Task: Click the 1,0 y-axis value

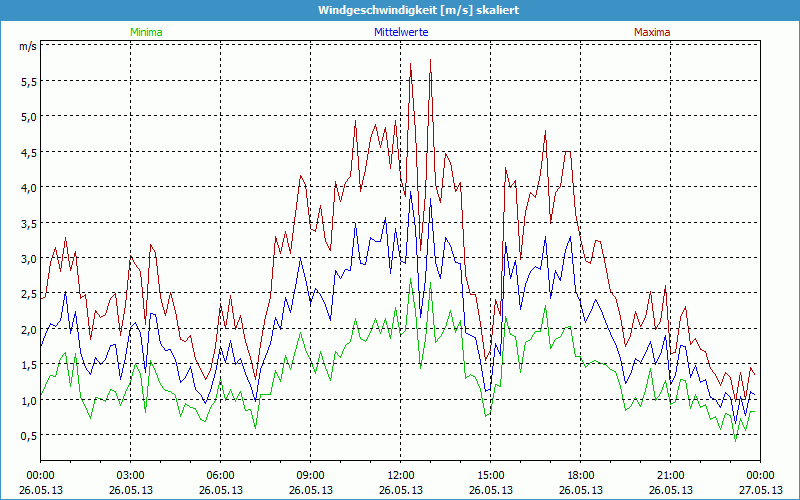Action: (28, 400)
